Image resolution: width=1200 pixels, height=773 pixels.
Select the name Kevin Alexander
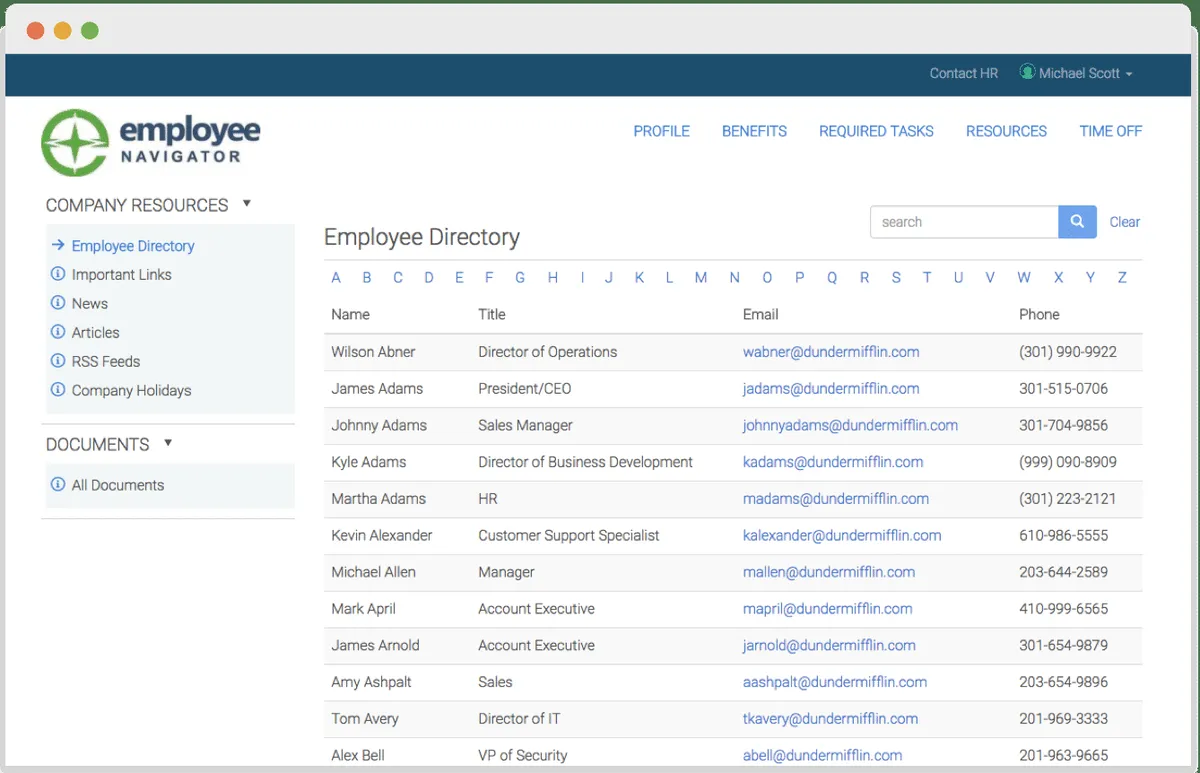[x=382, y=535]
